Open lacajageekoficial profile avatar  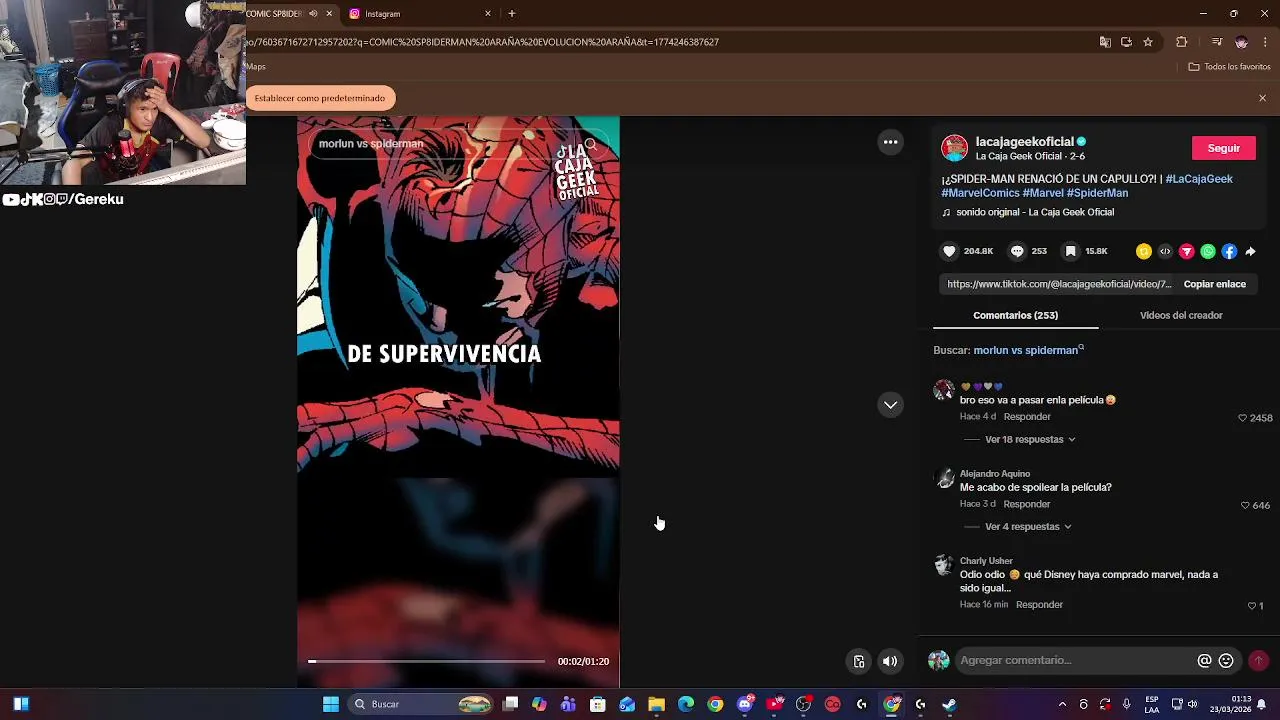tap(955, 148)
